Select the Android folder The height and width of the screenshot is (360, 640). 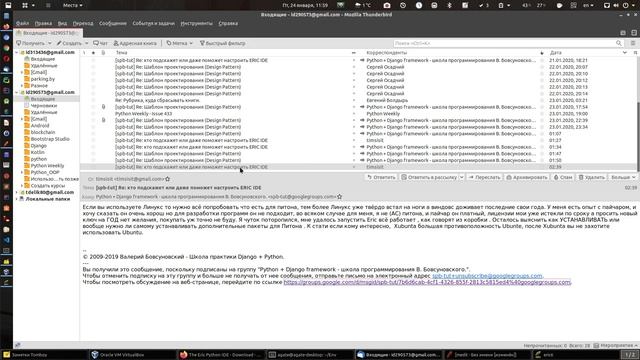40,125
